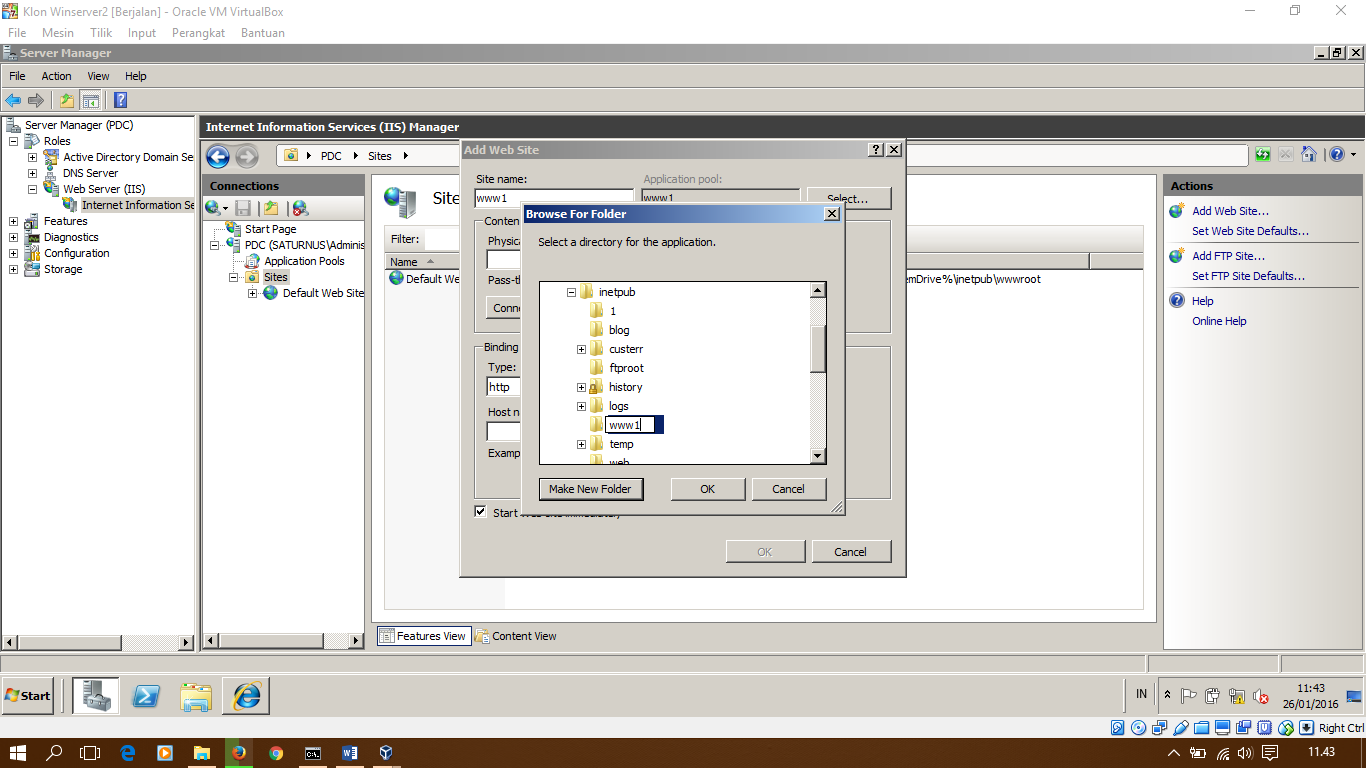Click the Server Manager forward arrow toolbar icon
Screen dimensions: 1366x768
[x=36, y=100]
